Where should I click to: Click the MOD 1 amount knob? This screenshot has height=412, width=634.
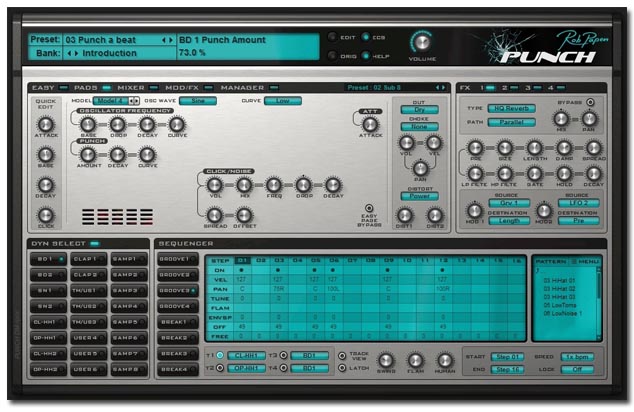(474, 210)
